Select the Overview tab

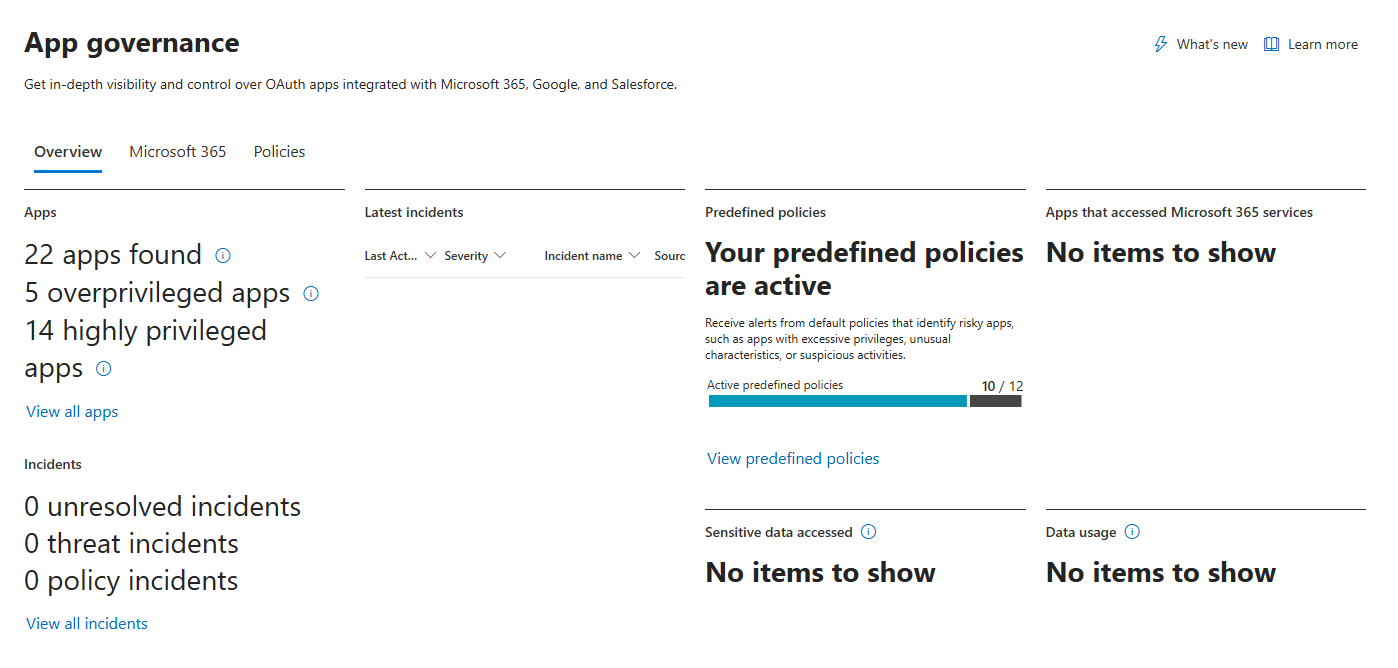[x=68, y=152]
